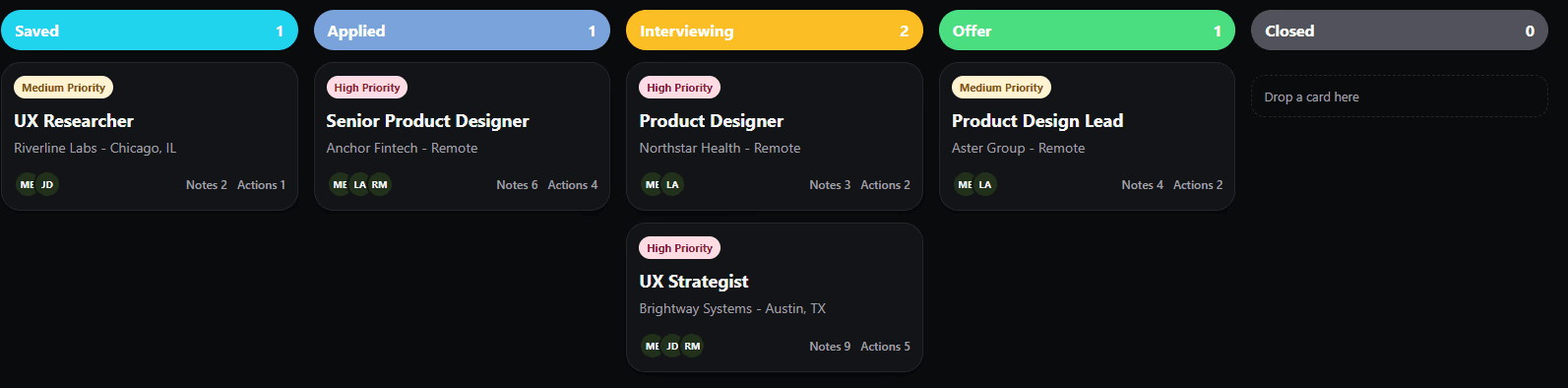The height and width of the screenshot is (388, 1568).
Task: Click LA avatar on Product Design Lead card
Action: (x=985, y=184)
